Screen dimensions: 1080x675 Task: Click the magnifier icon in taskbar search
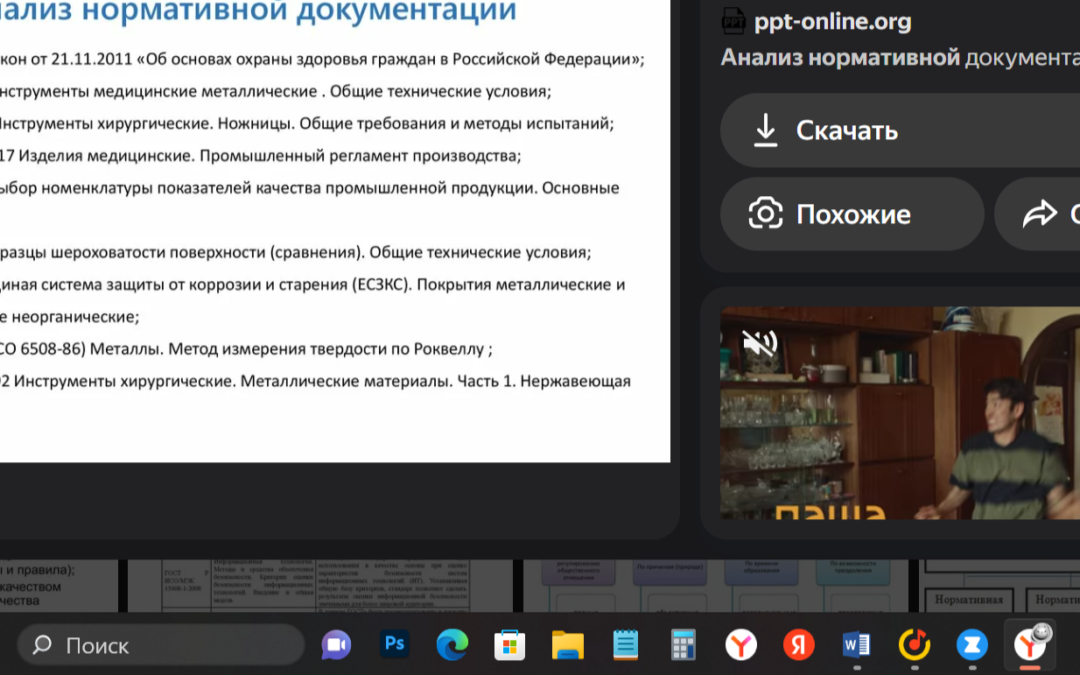point(42,645)
